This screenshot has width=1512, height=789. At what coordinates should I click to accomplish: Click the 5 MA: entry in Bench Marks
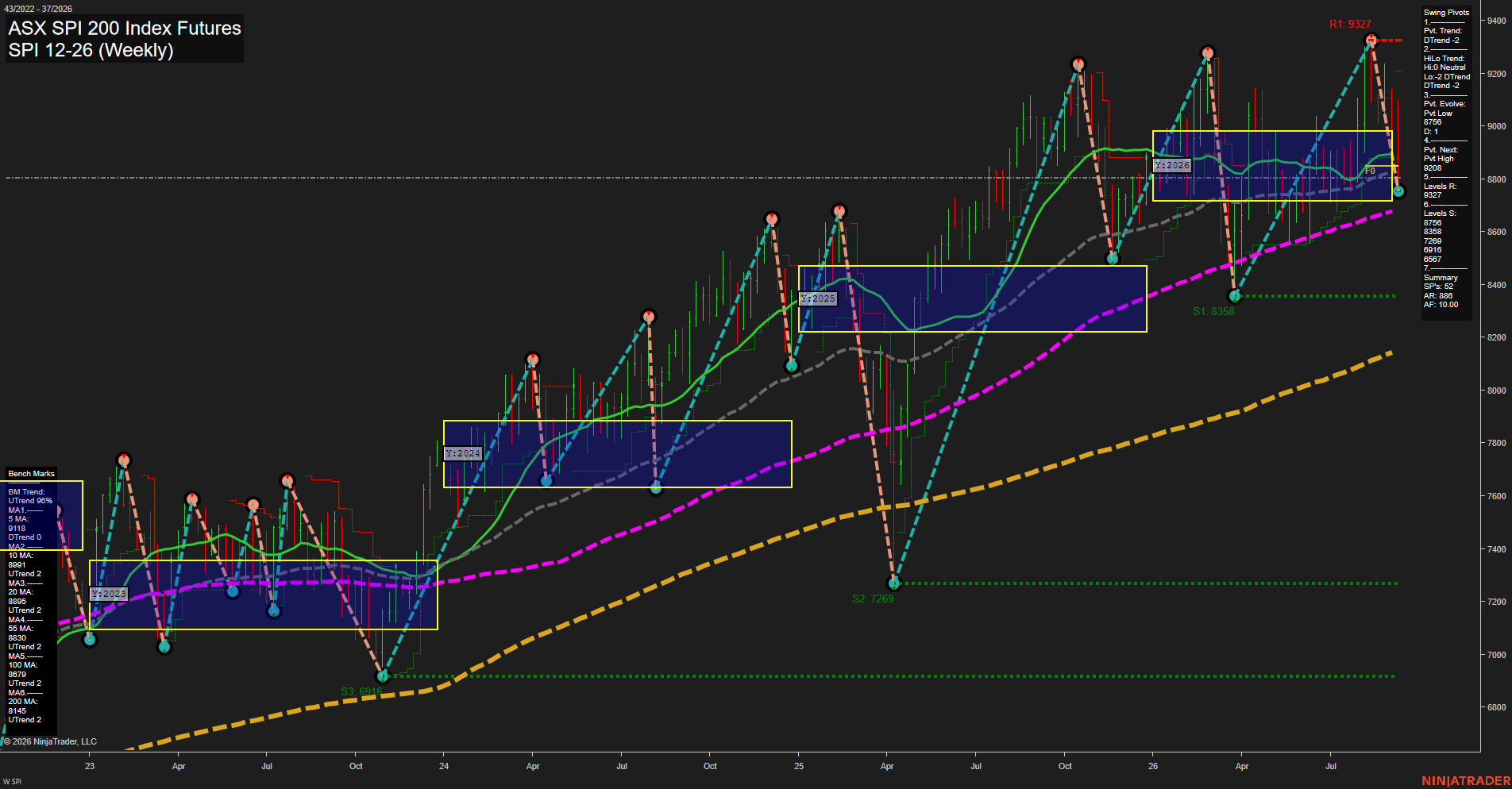(x=18, y=519)
